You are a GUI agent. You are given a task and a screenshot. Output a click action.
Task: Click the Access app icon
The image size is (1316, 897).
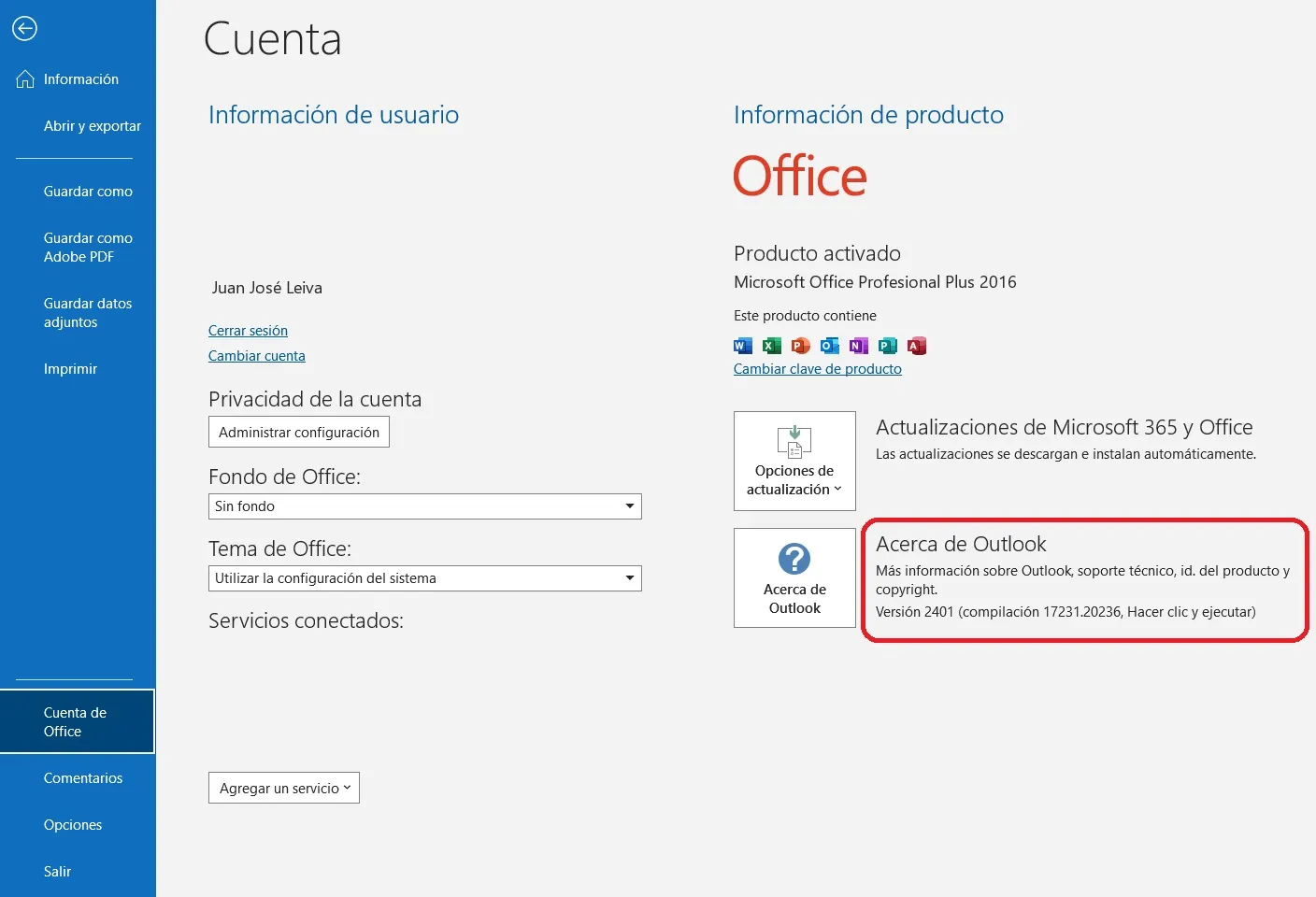point(917,346)
